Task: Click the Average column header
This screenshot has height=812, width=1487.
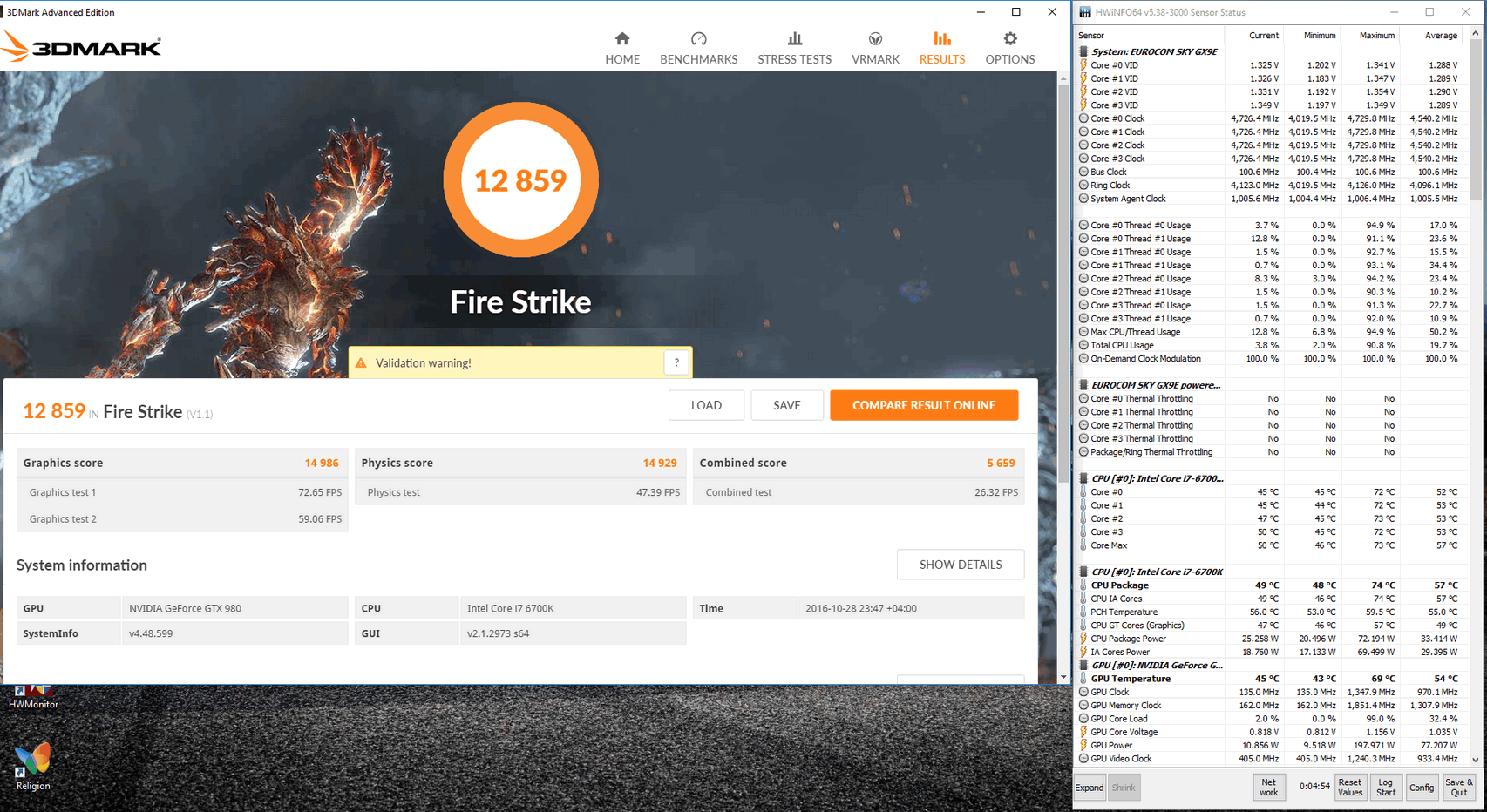Action: pos(1432,36)
